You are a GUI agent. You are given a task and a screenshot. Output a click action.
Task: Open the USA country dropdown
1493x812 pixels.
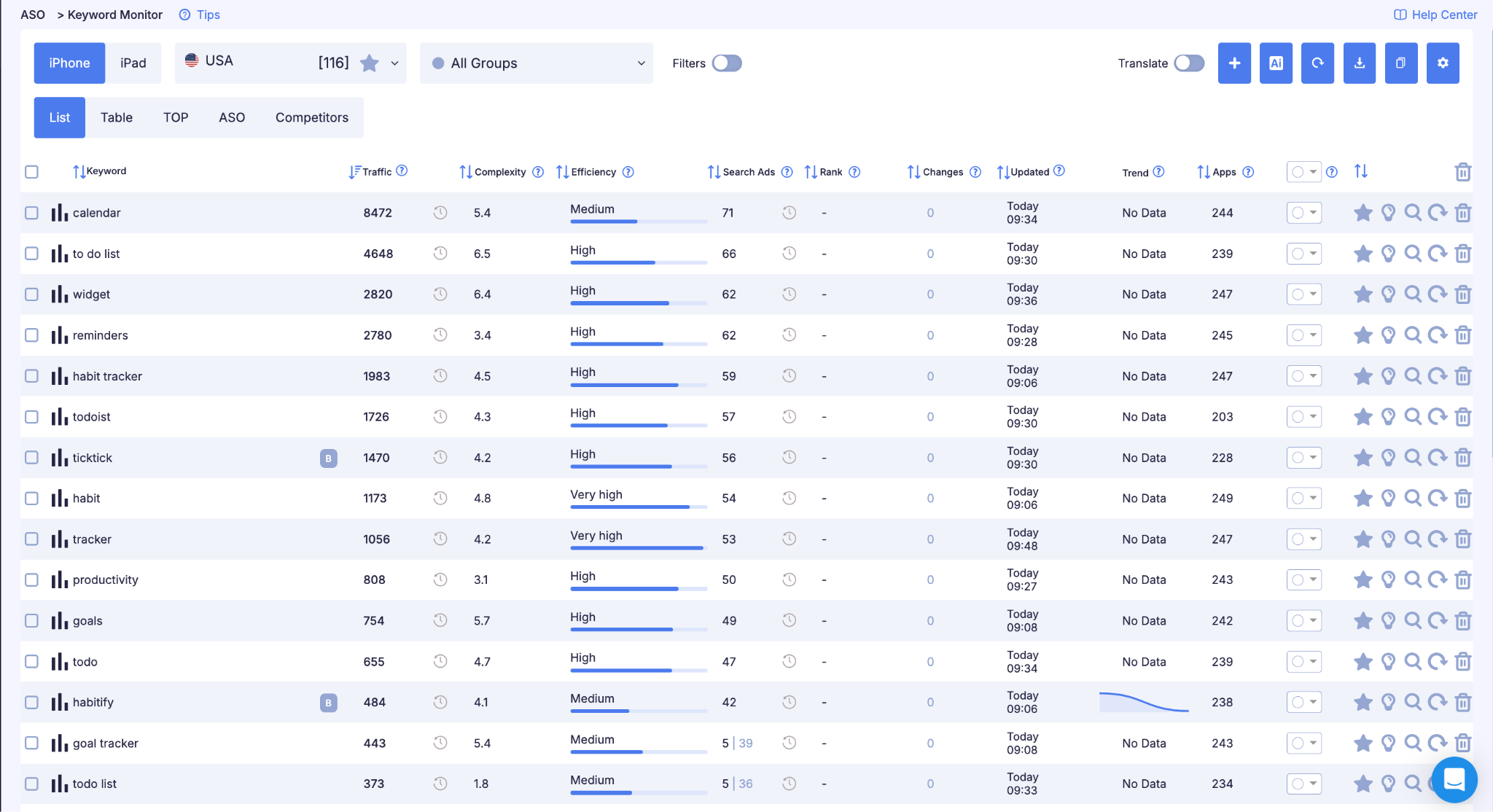[291, 63]
